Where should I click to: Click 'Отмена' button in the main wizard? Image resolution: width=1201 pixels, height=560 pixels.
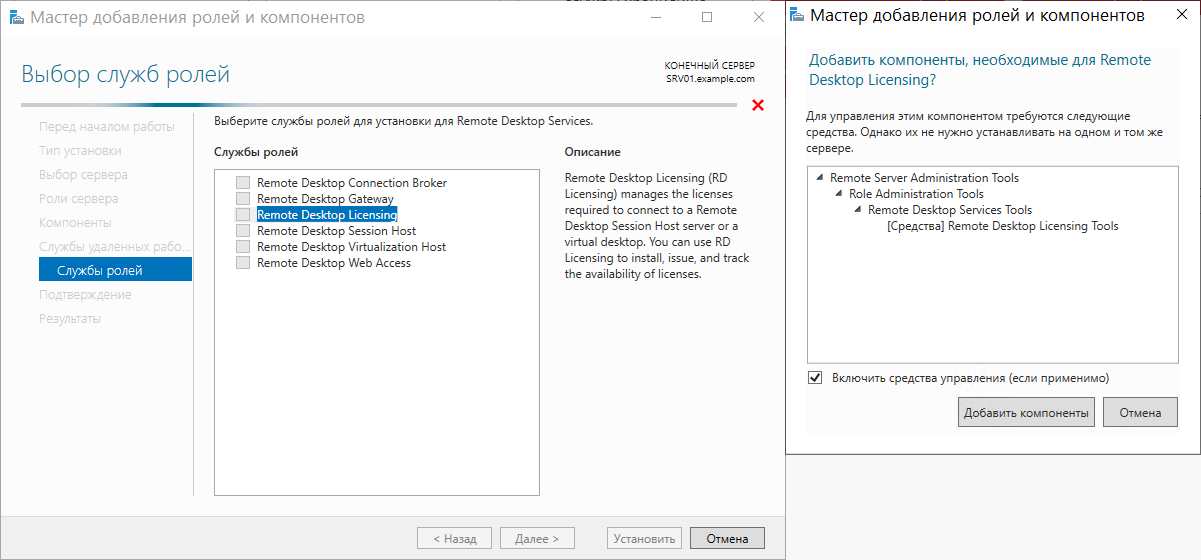727,539
